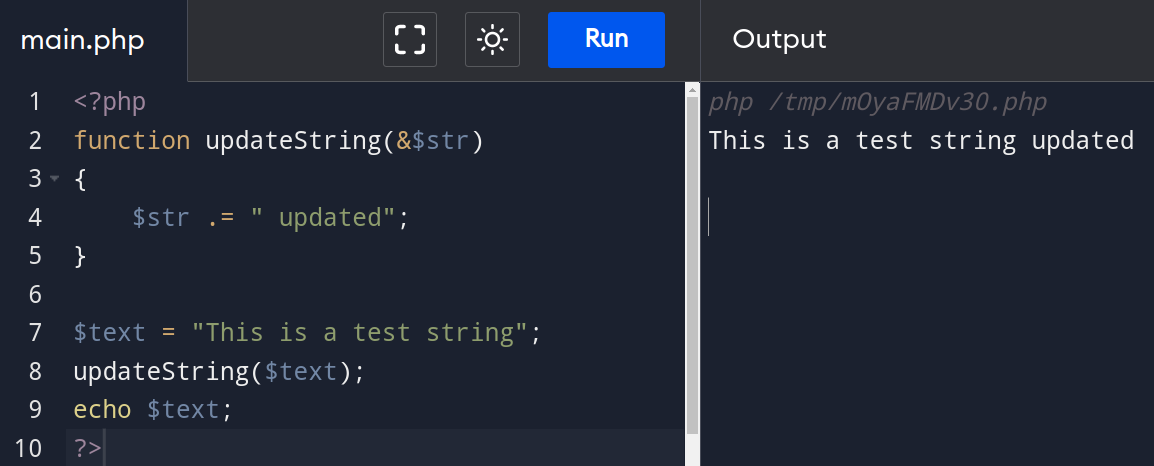Click the output text line "This is a test string updated"
This screenshot has height=466, width=1154.
921,140
